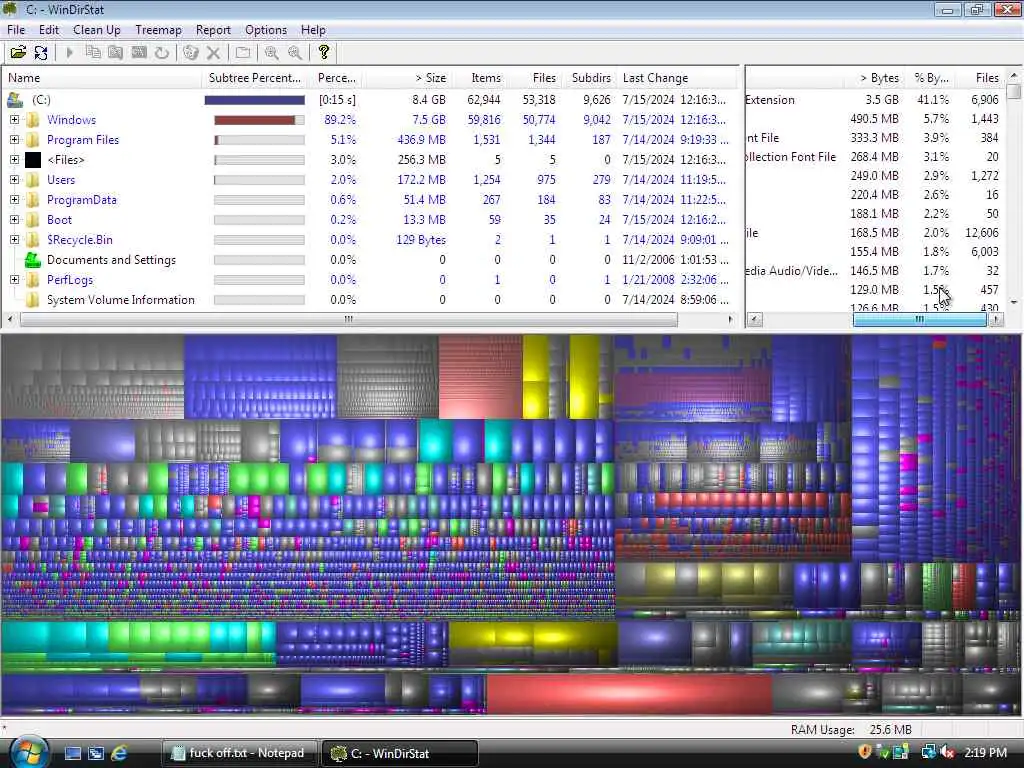Viewport: 1024px width, 768px height.
Task: Click the Windows subtree percentage bar
Action: tap(259, 120)
